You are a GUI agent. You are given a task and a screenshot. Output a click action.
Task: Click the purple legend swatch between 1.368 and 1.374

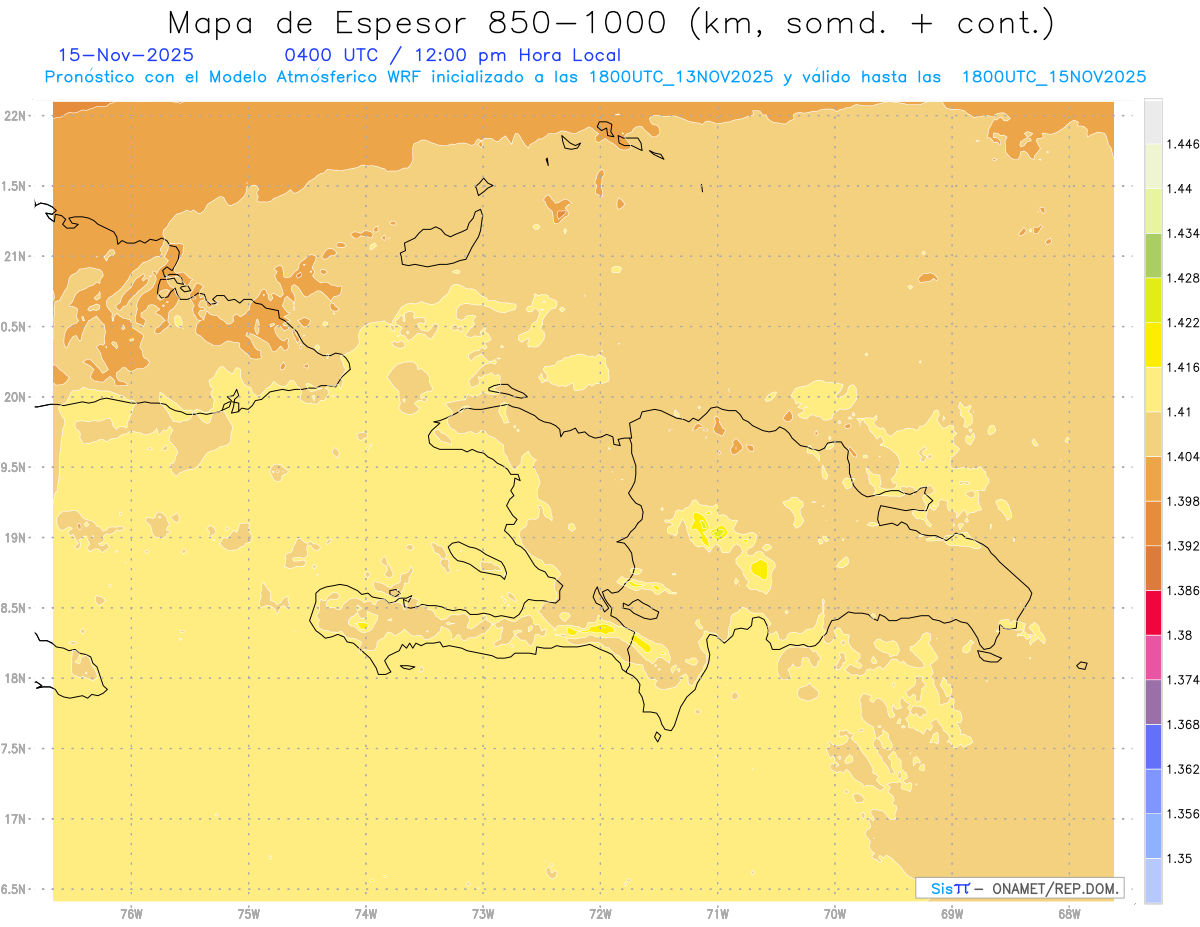(1153, 702)
